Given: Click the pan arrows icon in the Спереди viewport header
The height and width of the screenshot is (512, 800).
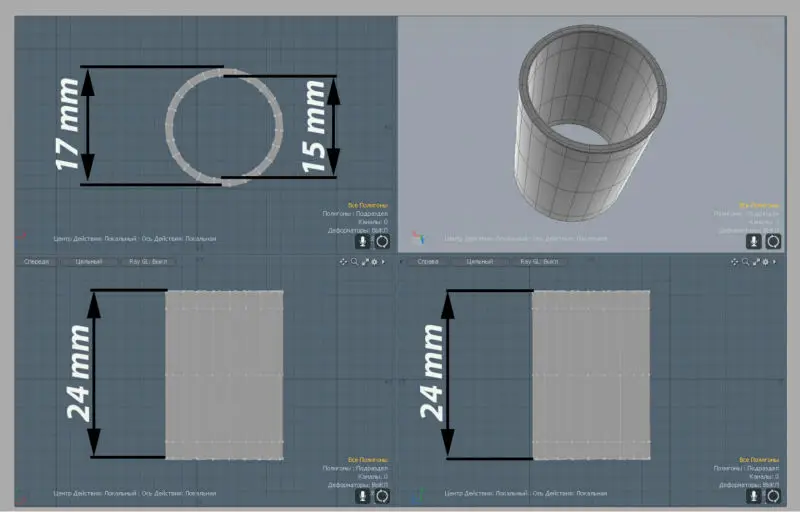Looking at the screenshot, I should [x=343, y=262].
